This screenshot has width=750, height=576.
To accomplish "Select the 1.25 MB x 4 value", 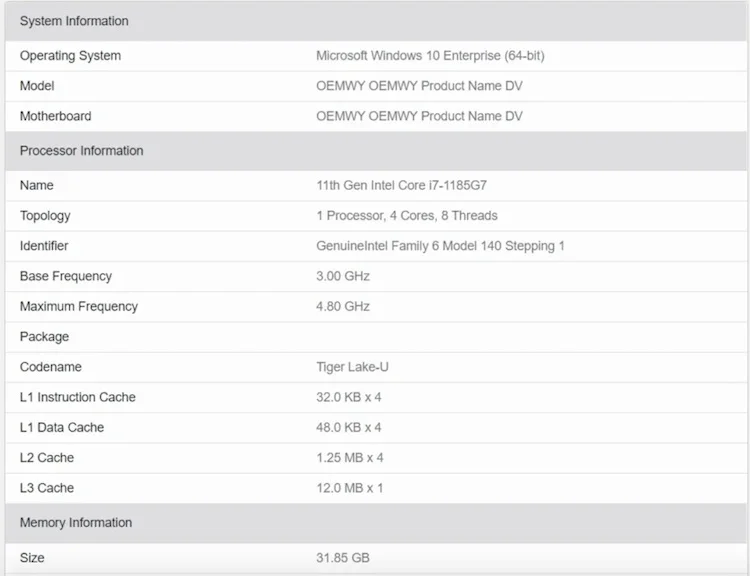I will tap(350, 458).
